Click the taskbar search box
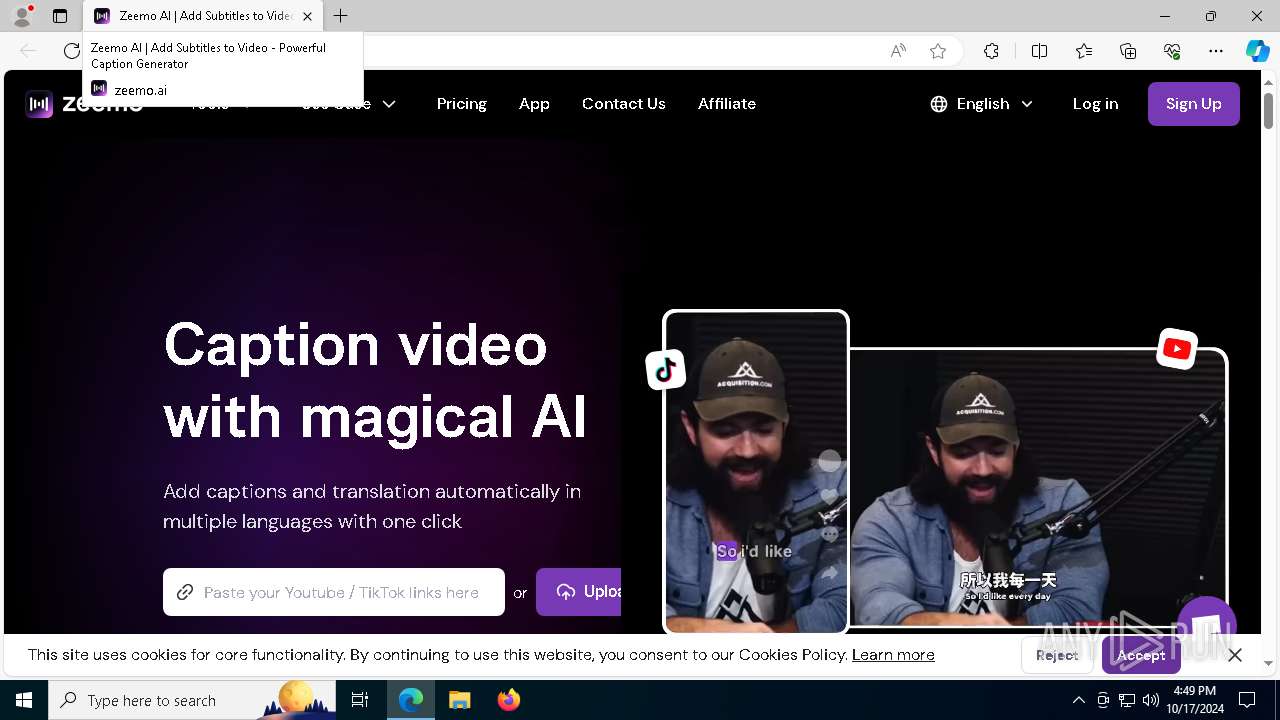Screen dimensions: 1280x720 pyautogui.click(x=192, y=700)
